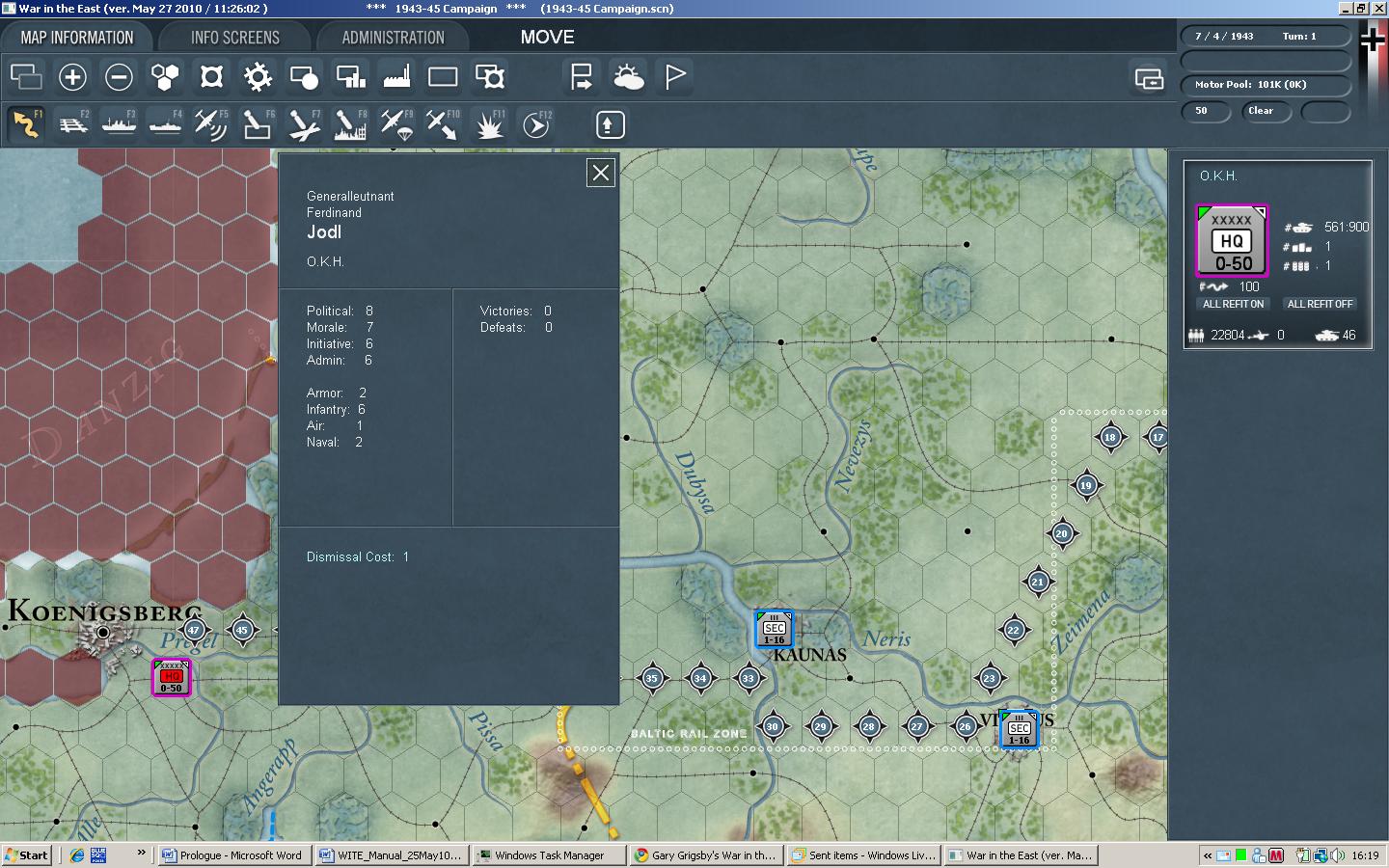The image size is (1389, 868).
Task: Switch to WITE_Manual Word document taskbar item
Action: [x=392, y=854]
